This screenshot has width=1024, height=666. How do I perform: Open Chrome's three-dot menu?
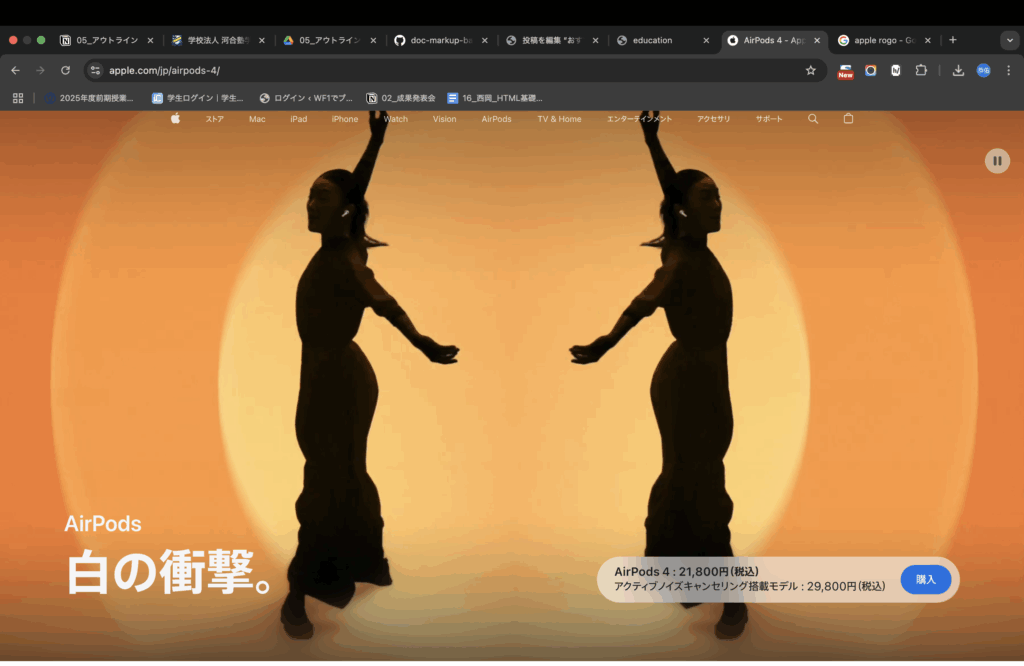pos(1008,70)
